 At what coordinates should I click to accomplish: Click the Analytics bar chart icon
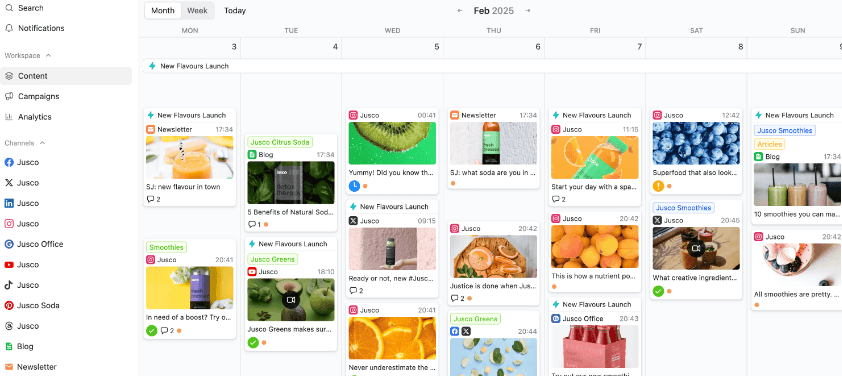point(9,117)
